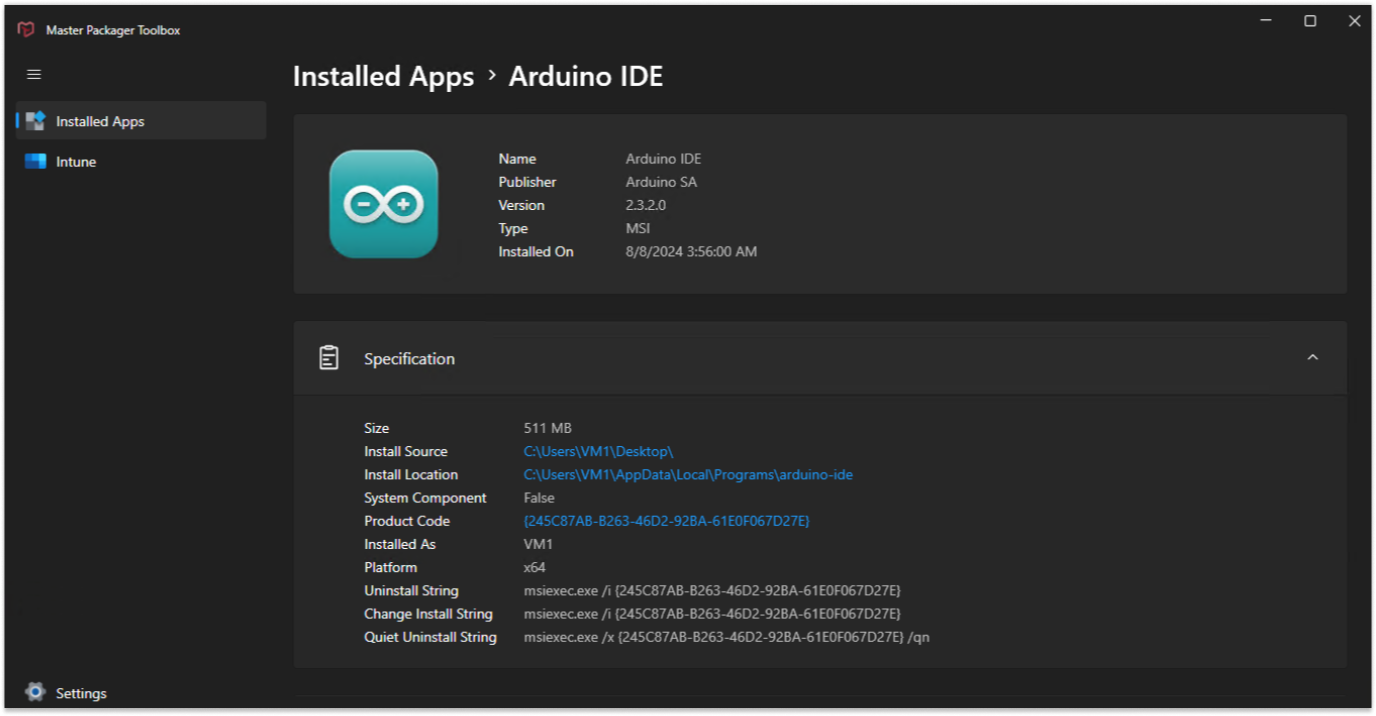The width and height of the screenshot is (1376, 716).
Task: Click the Uninstall String msiexec value
Action: (x=712, y=590)
